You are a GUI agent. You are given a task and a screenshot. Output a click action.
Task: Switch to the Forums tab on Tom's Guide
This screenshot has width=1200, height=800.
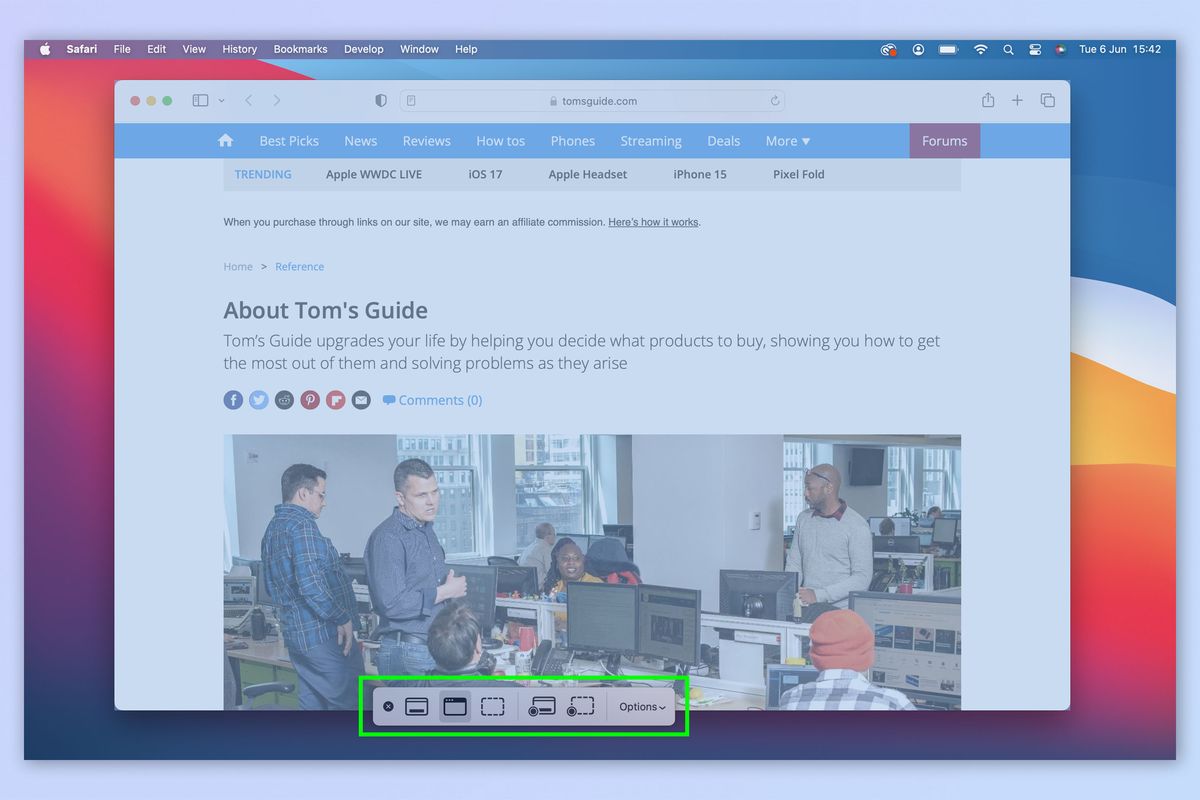point(944,140)
